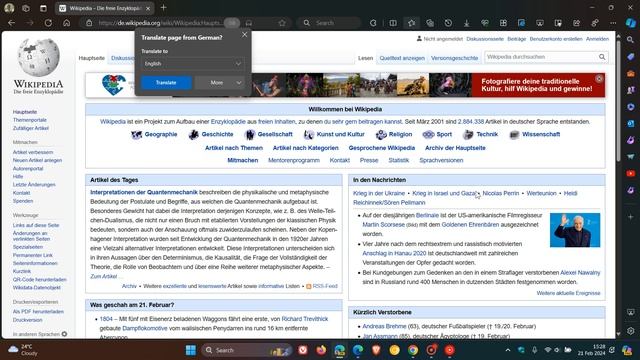Bookmark this page with the star icon

pos(282,23)
